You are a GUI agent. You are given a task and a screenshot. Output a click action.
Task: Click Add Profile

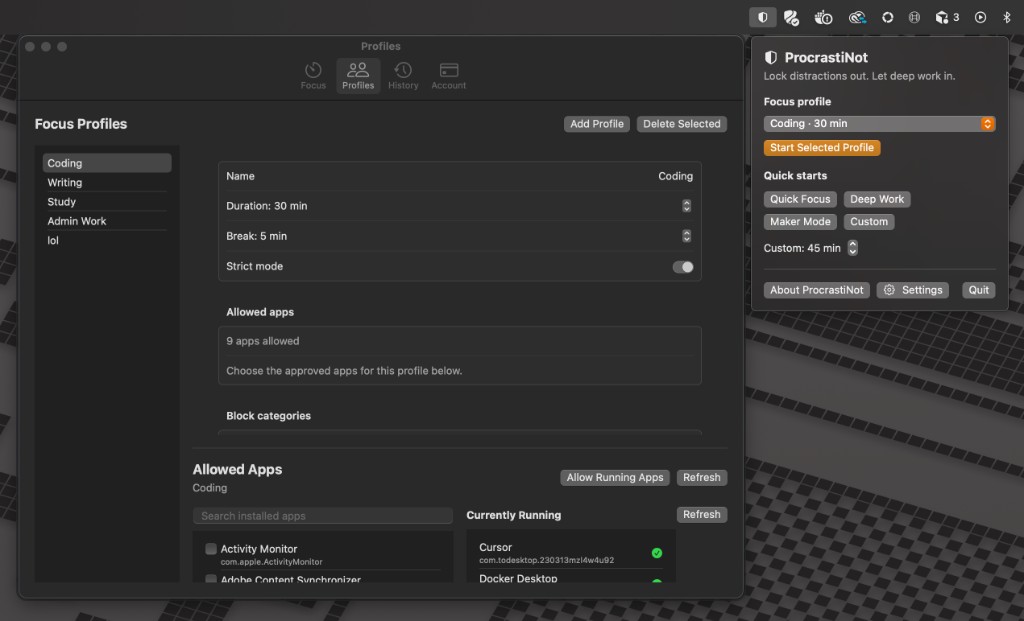[x=596, y=124]
